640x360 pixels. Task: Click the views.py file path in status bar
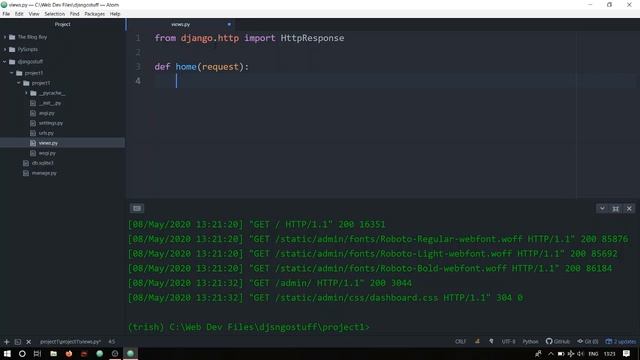[x=70, y=342]
